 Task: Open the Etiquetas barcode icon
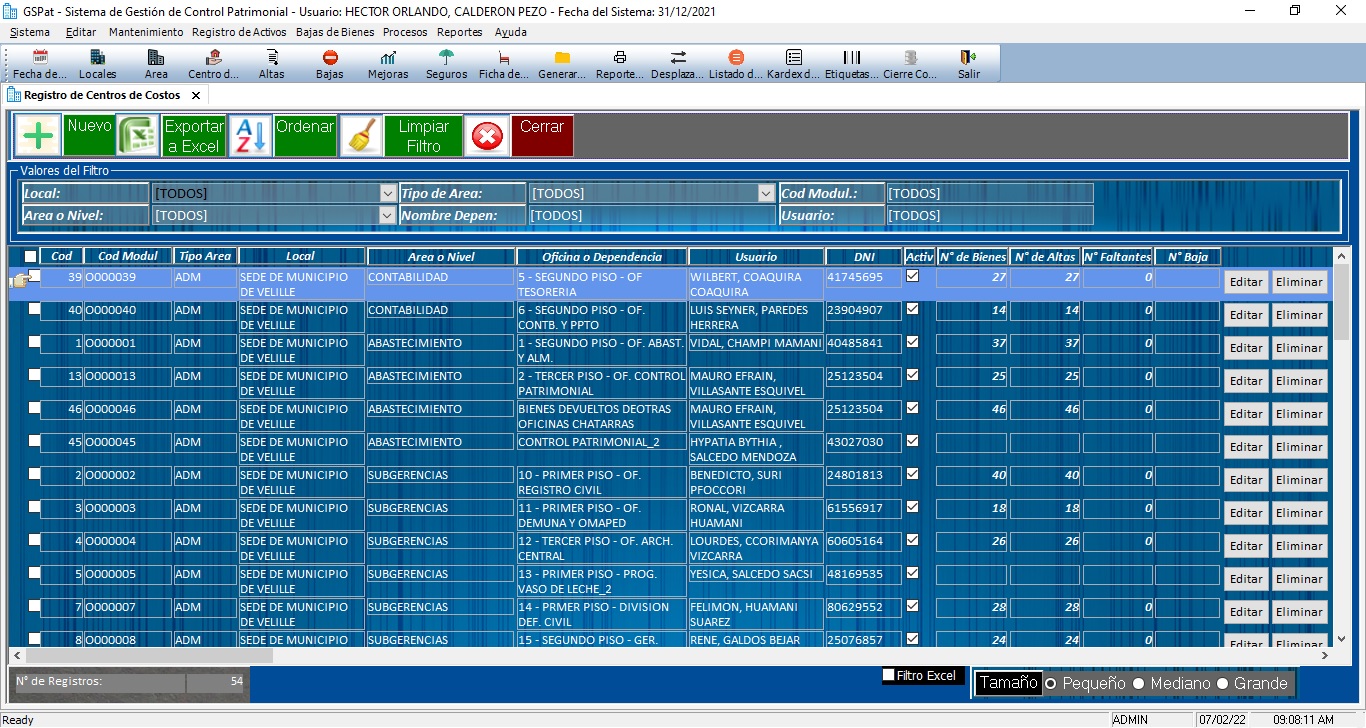click(852, 64)
